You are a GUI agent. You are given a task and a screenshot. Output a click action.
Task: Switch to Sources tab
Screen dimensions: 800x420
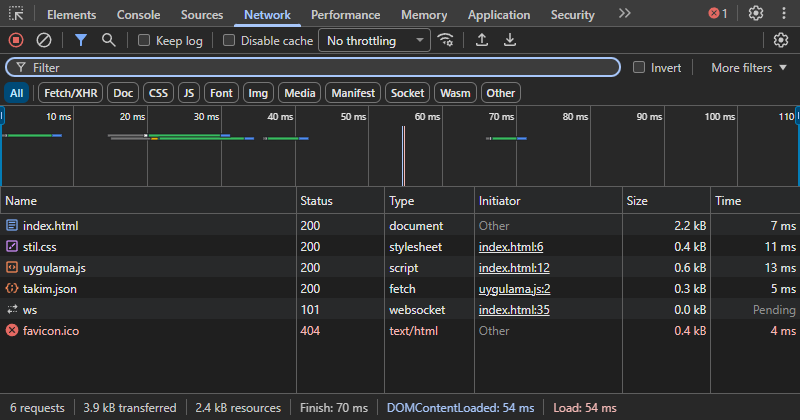pos(202,15)
